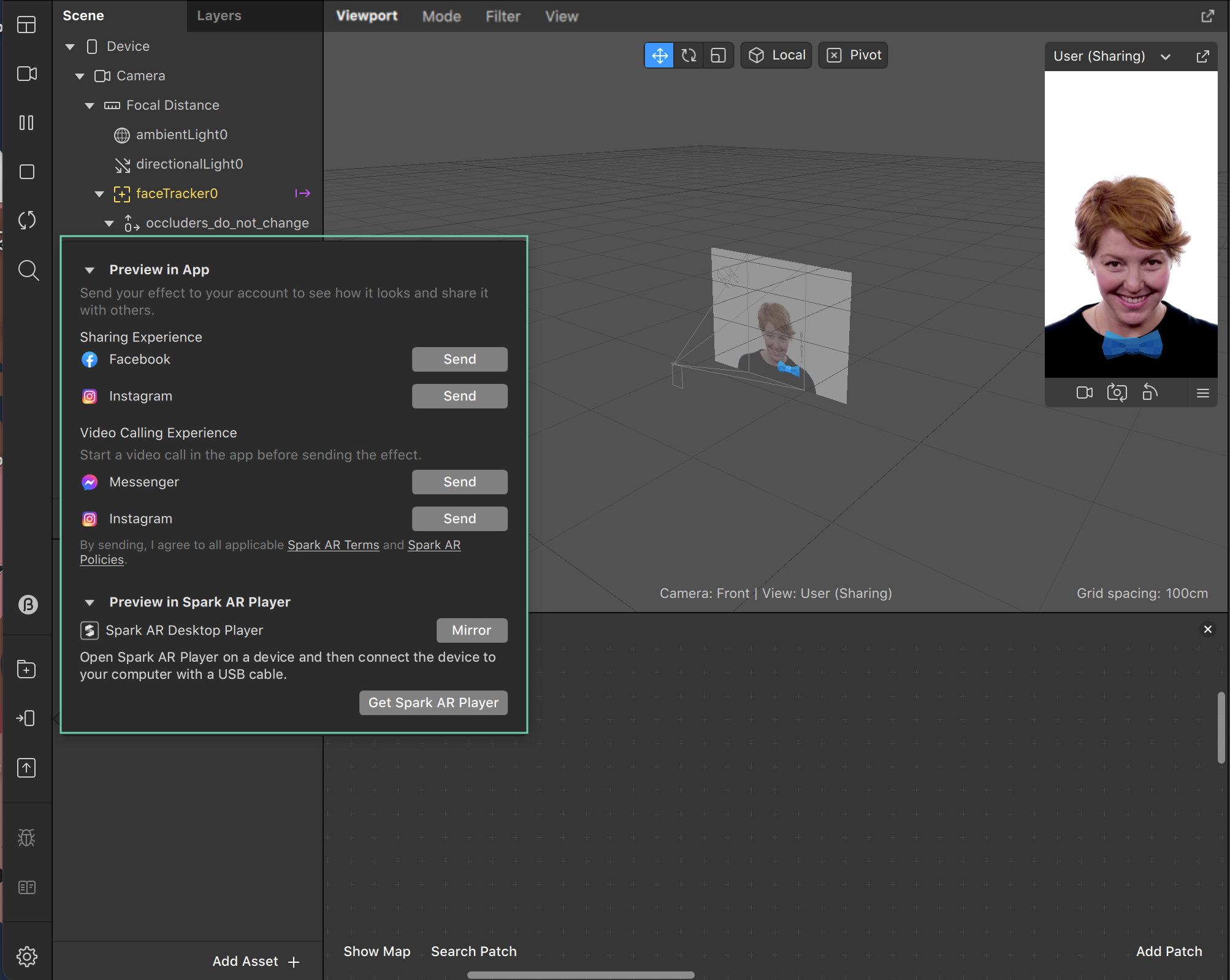Open the search magnifier in left sidebar
1230x980 pixels.
[x=28, y=270]
